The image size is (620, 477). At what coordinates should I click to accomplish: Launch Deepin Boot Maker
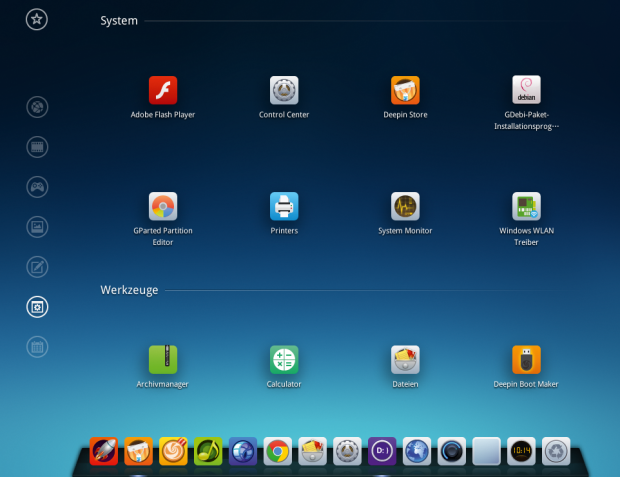click(526, 360)
